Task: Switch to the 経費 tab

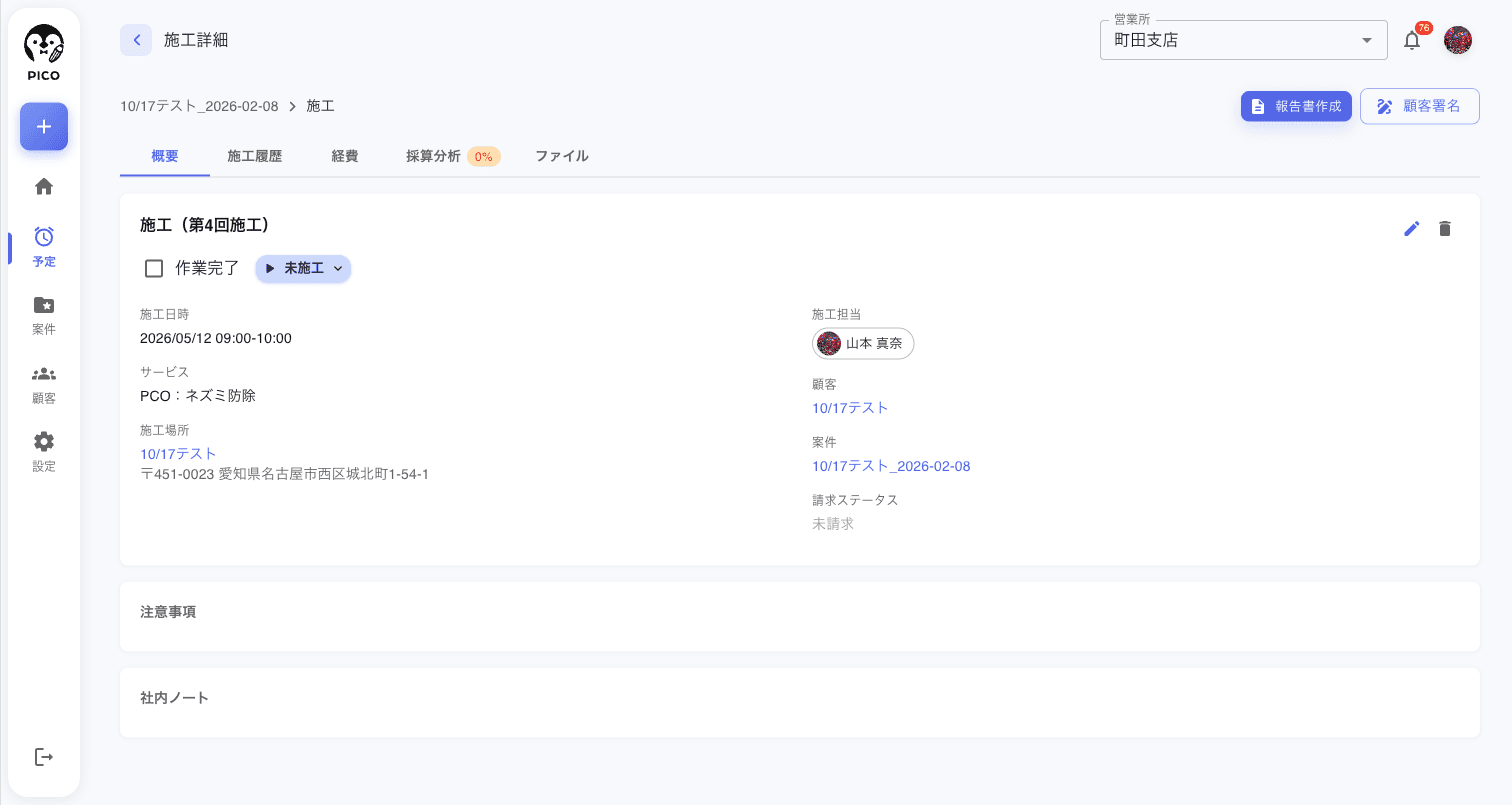Action: tap(345, 156)
